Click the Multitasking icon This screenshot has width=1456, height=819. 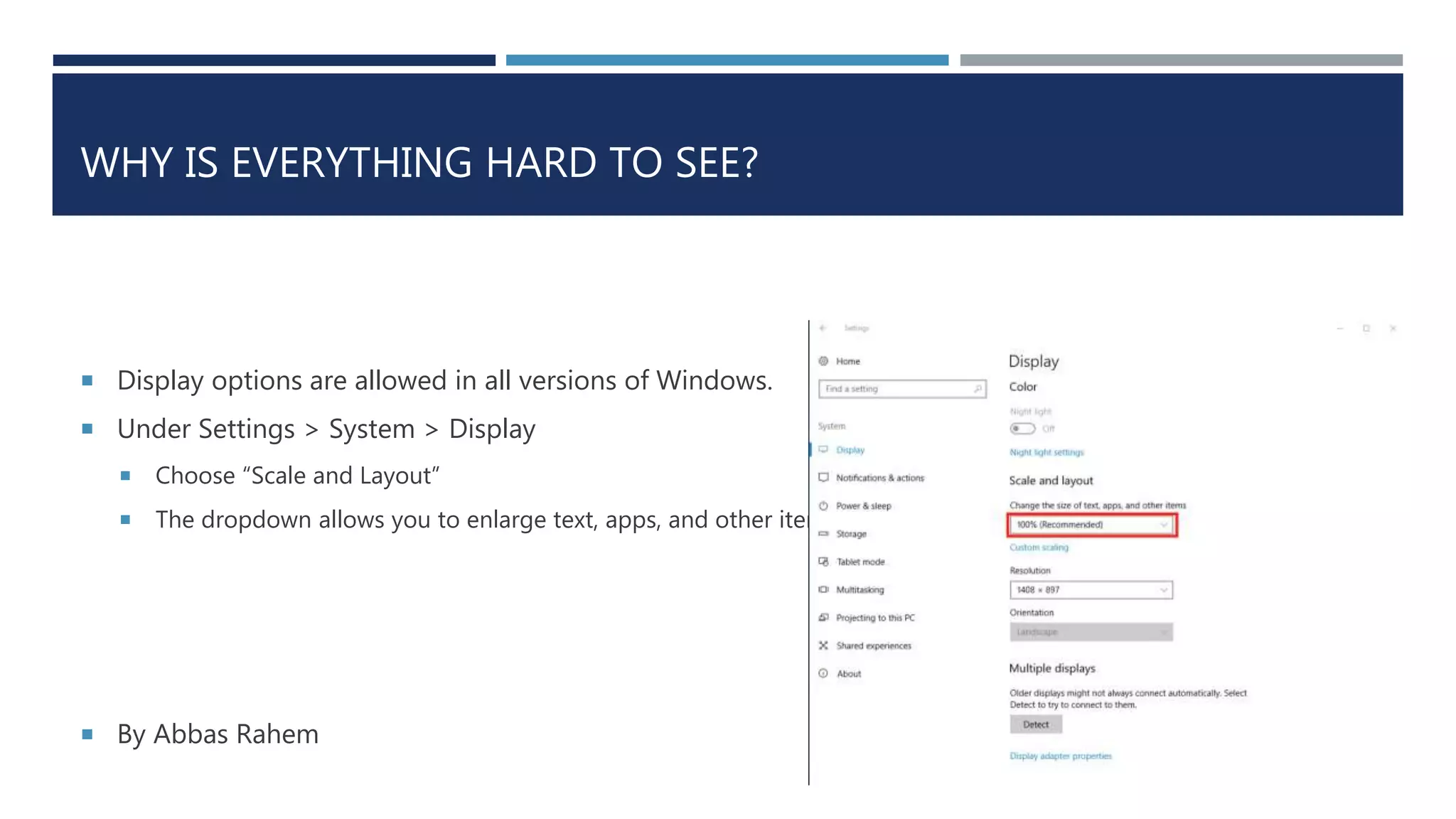(x=823, y=589)
